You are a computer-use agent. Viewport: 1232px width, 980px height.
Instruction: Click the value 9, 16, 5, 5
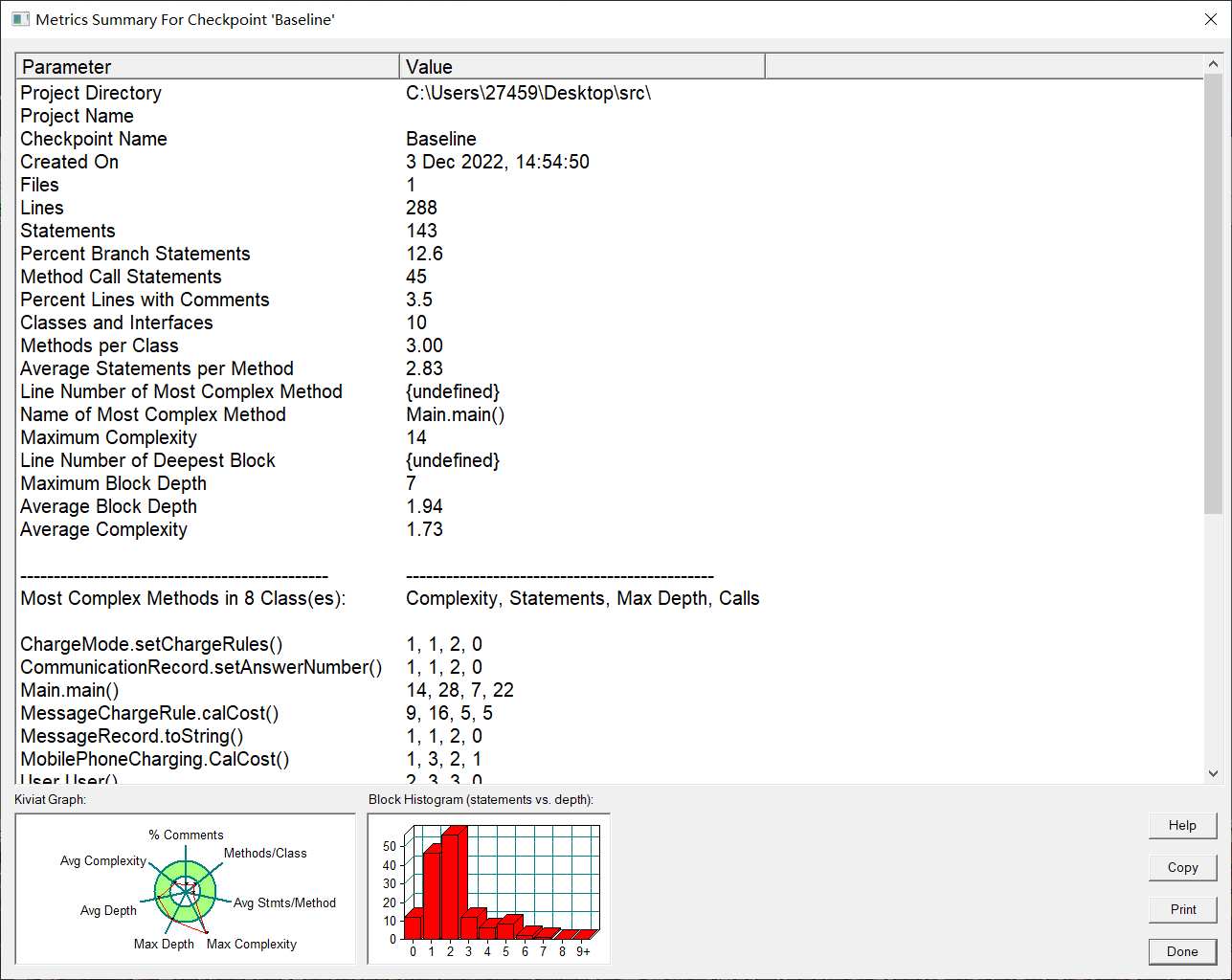tap(449, 713)
